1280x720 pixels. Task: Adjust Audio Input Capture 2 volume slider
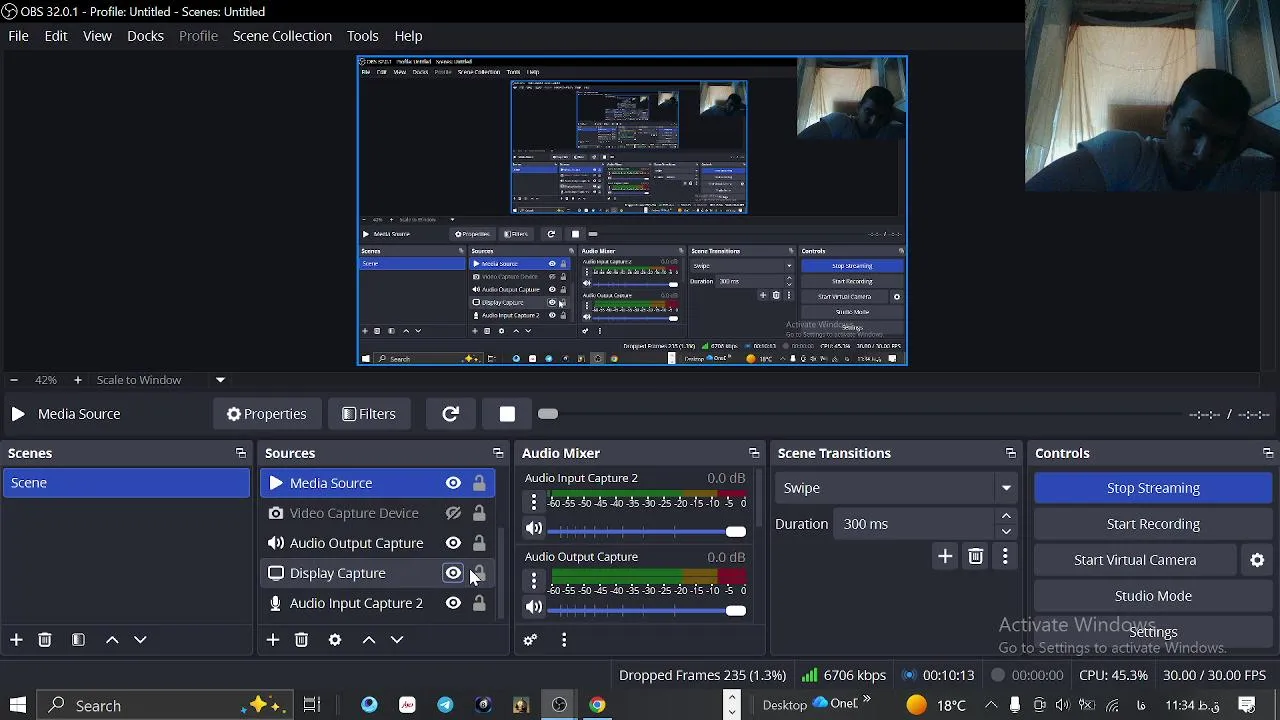736,531
